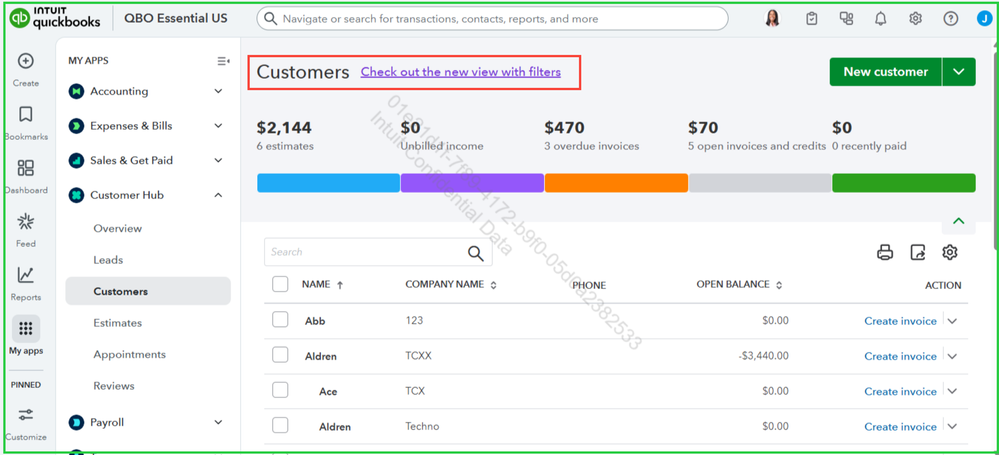Open the Create plus icon

[x=25, y=61]
